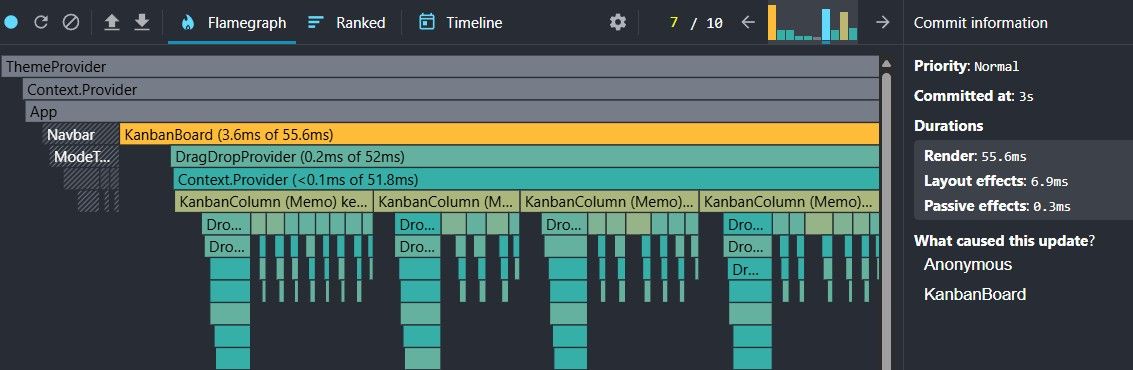Click the Priority: Normal text
This screenshot has height=370, width=1133.
(966, 66)
